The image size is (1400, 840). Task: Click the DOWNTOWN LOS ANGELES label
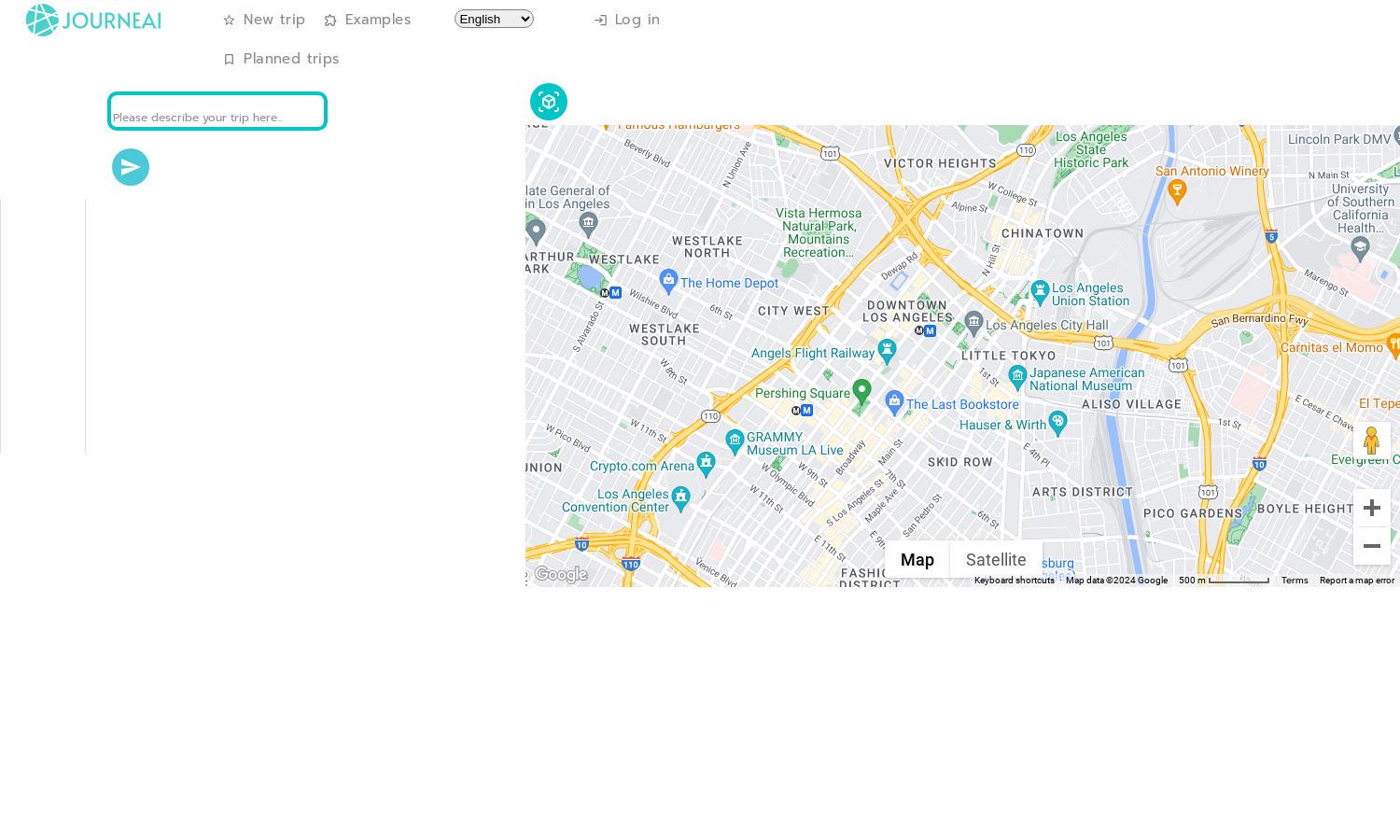click(x=907, y=312)
